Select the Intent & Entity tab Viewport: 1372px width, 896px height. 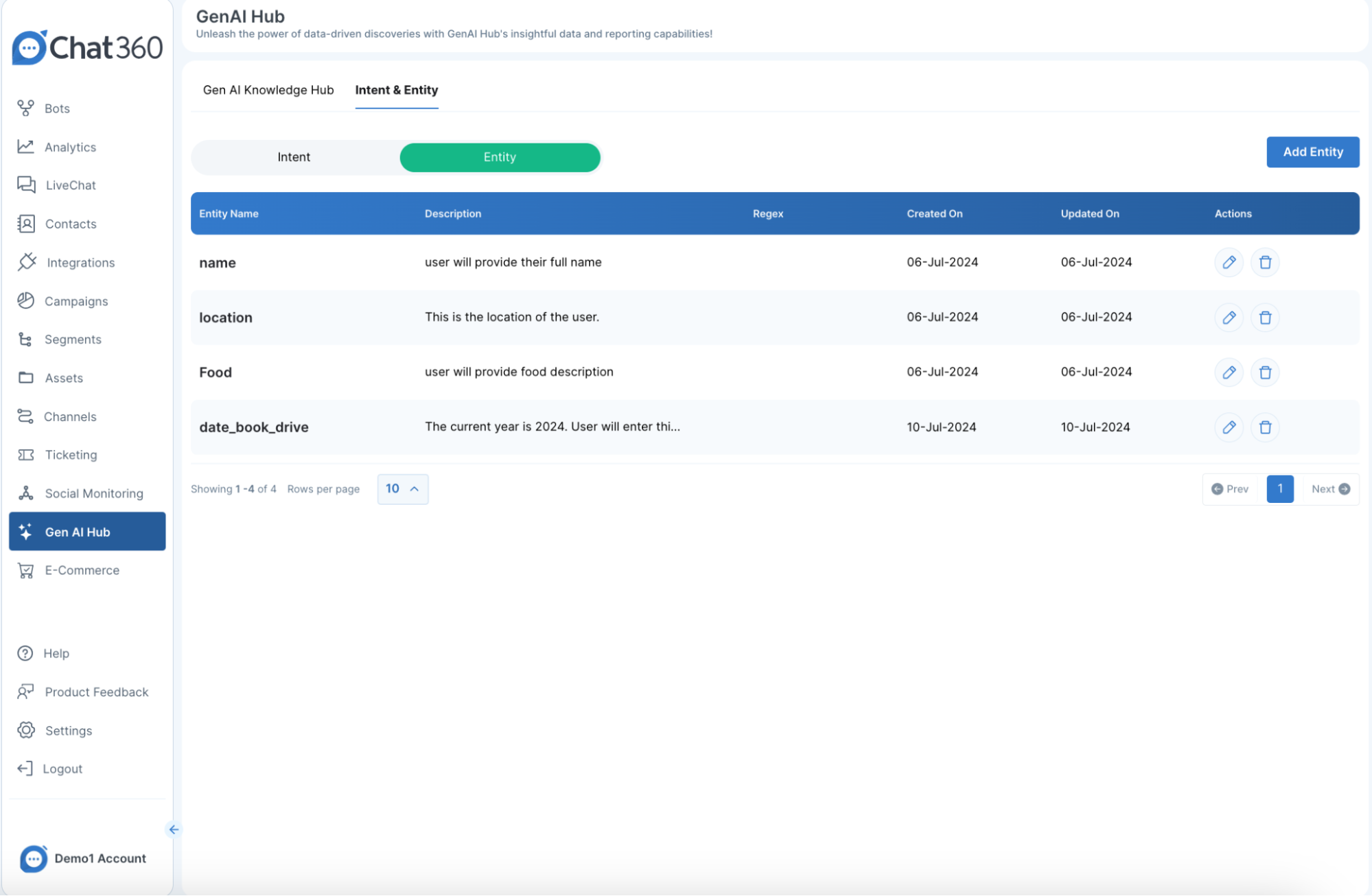pyautogui.click(x=397, y=90)
